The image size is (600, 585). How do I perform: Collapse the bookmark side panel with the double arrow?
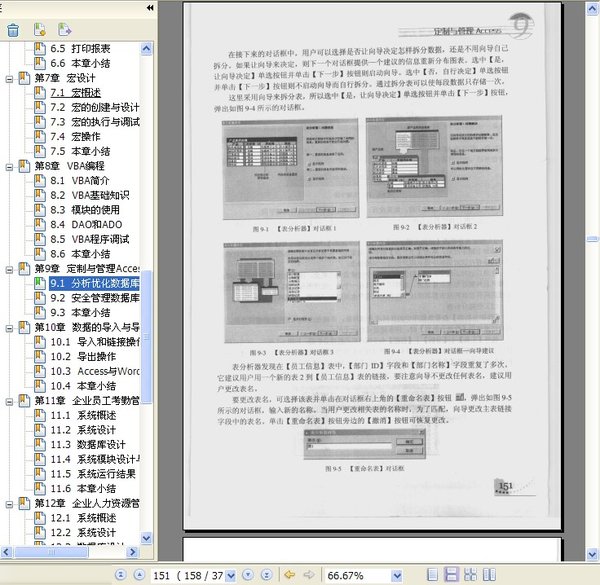tap(150, 7)
